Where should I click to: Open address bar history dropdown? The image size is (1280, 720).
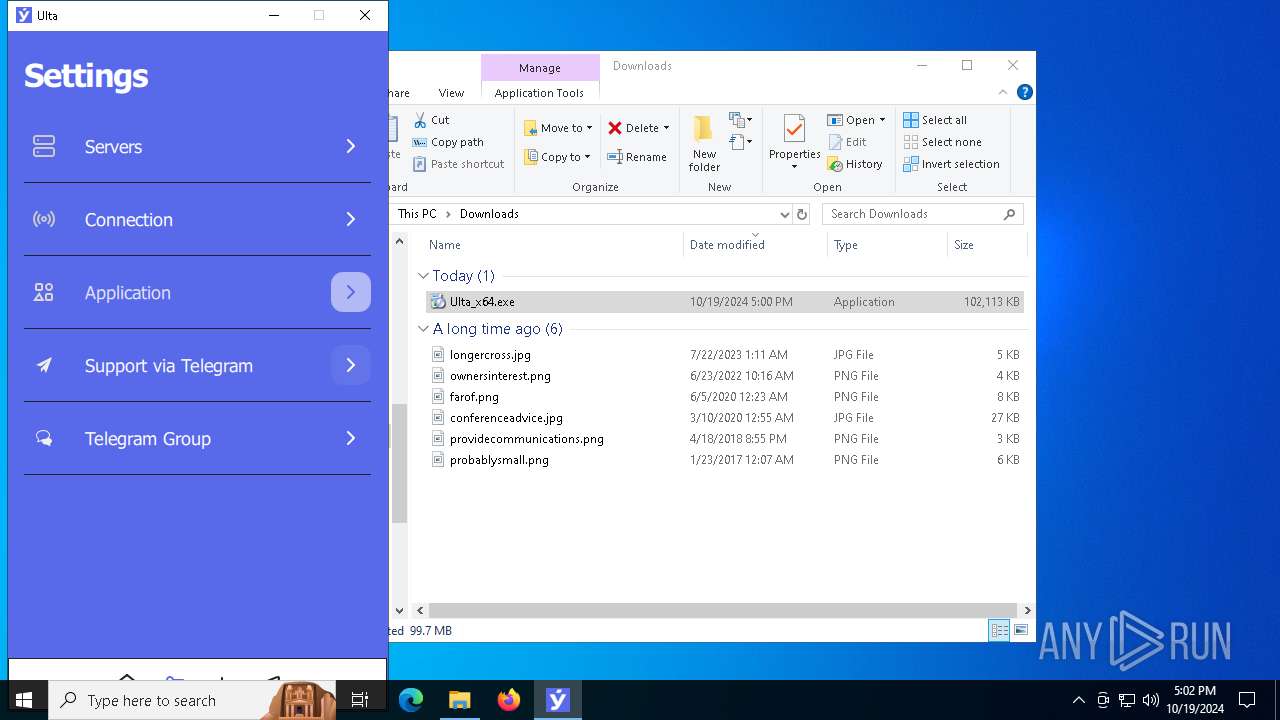click(x=784, y=214)
